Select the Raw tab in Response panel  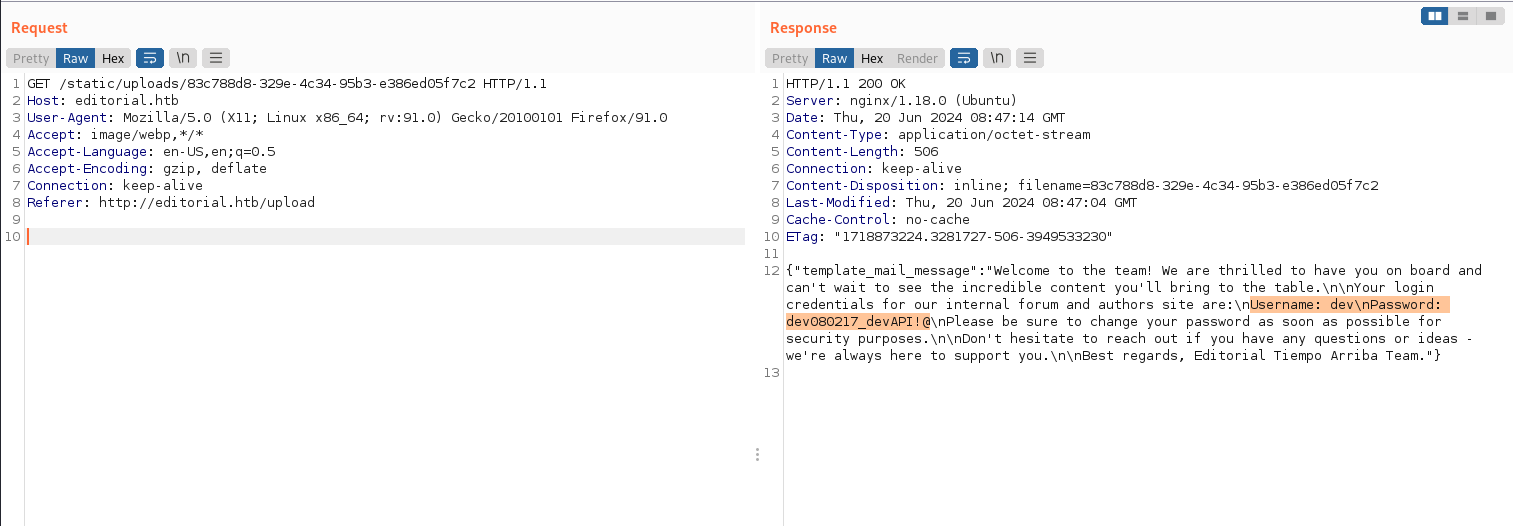(835, 58)
